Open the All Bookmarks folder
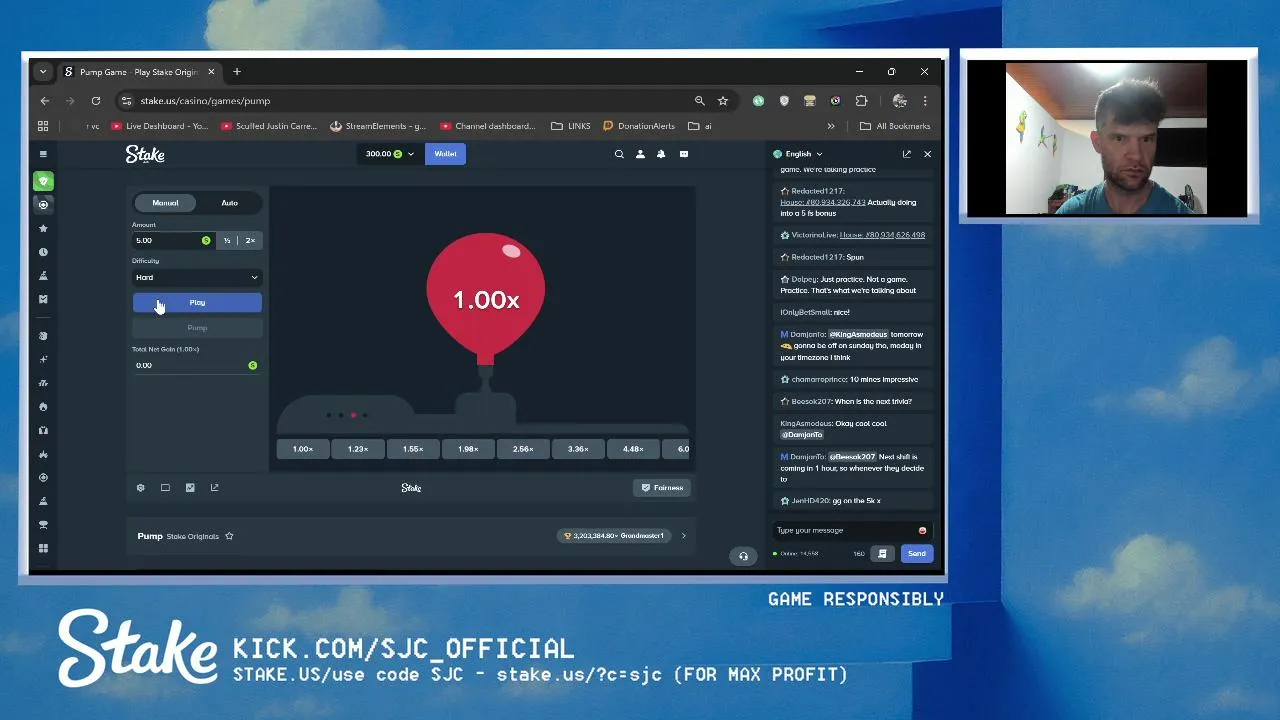1280x720 pixels. point(895,126)
